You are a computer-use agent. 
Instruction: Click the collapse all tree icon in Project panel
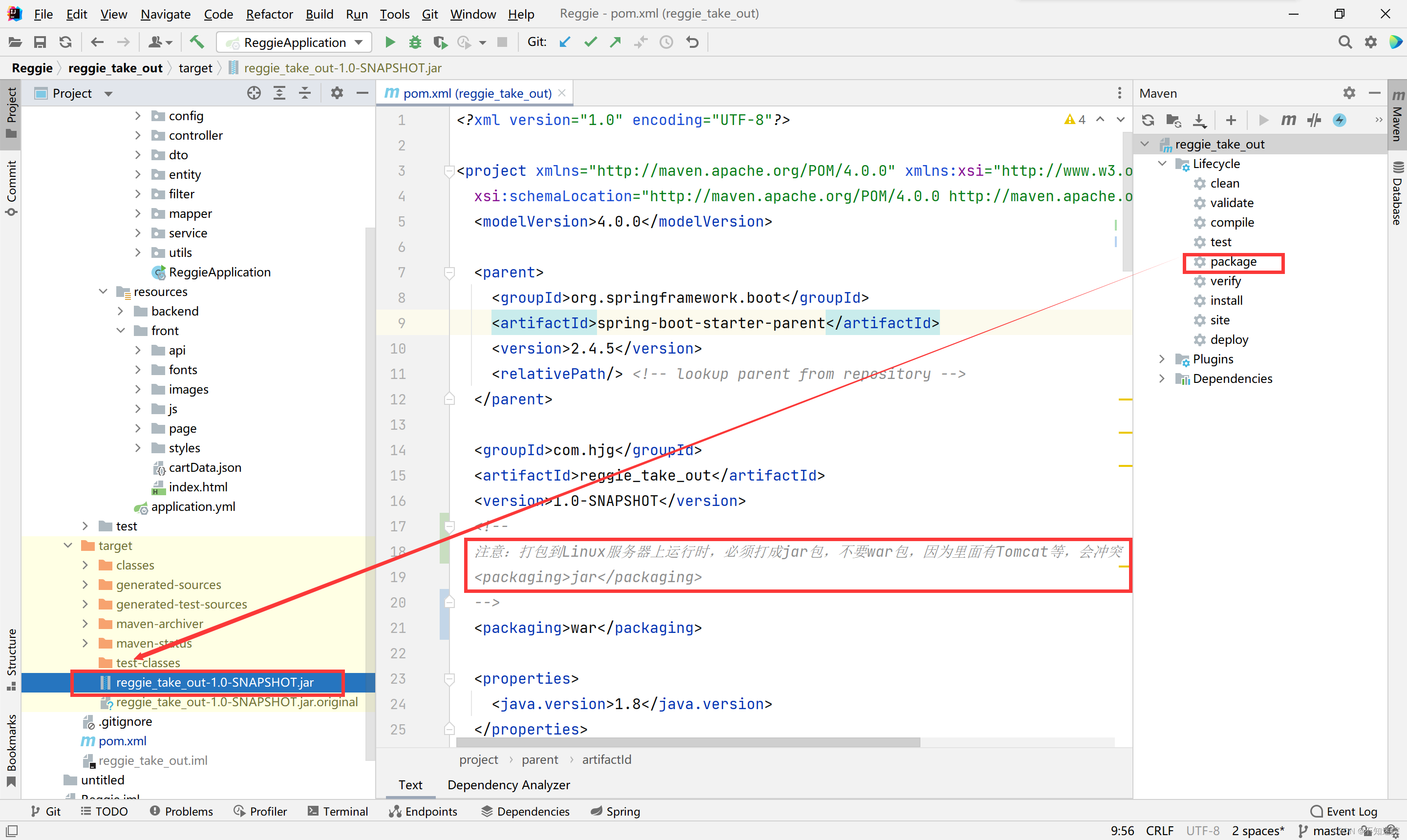click(305, 93)
